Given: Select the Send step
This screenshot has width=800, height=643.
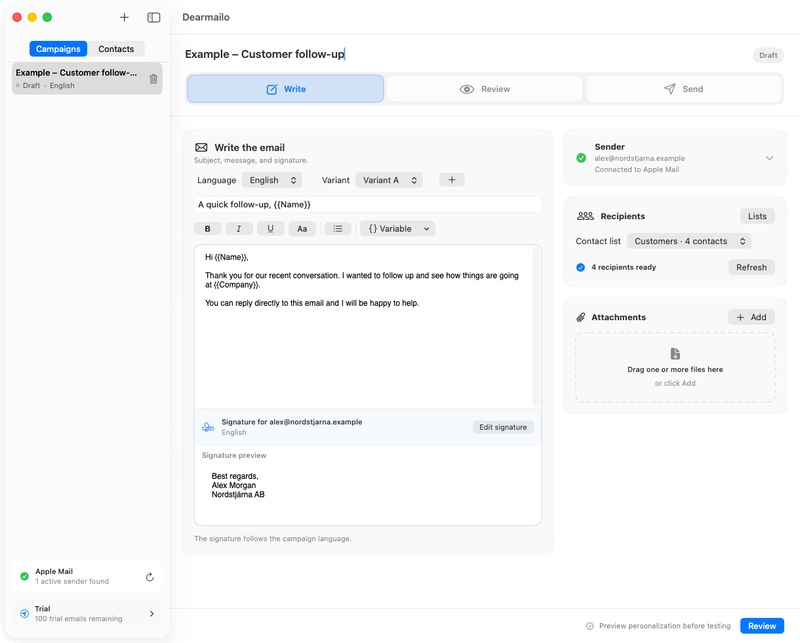Looking at the screenshot, I should (x=684, y=89).
